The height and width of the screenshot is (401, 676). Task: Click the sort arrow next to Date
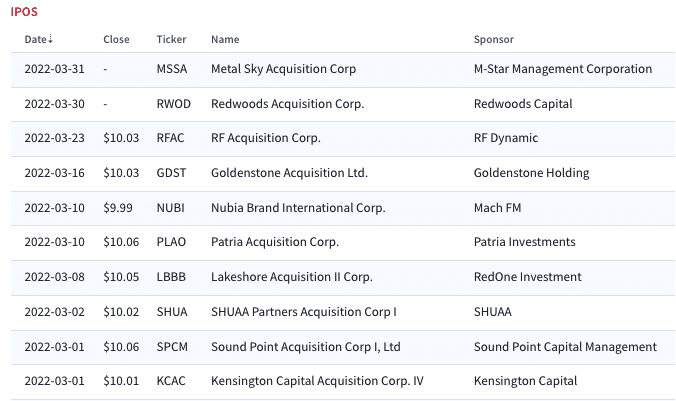coord(50,39)
